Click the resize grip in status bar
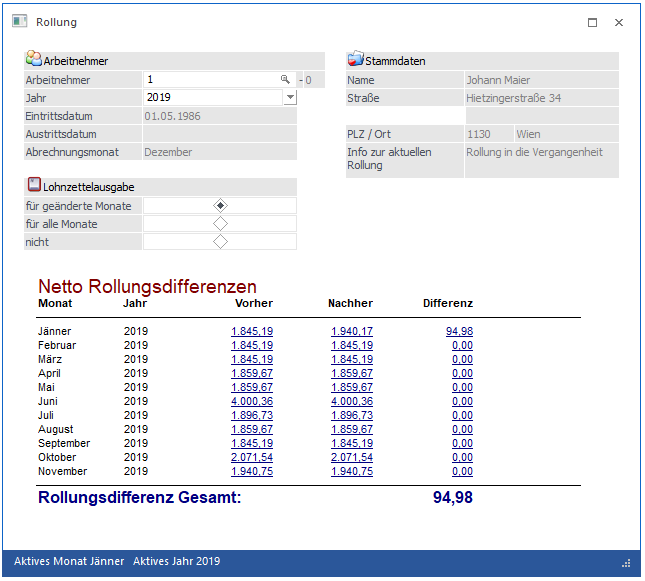 (x=626, y=563)
